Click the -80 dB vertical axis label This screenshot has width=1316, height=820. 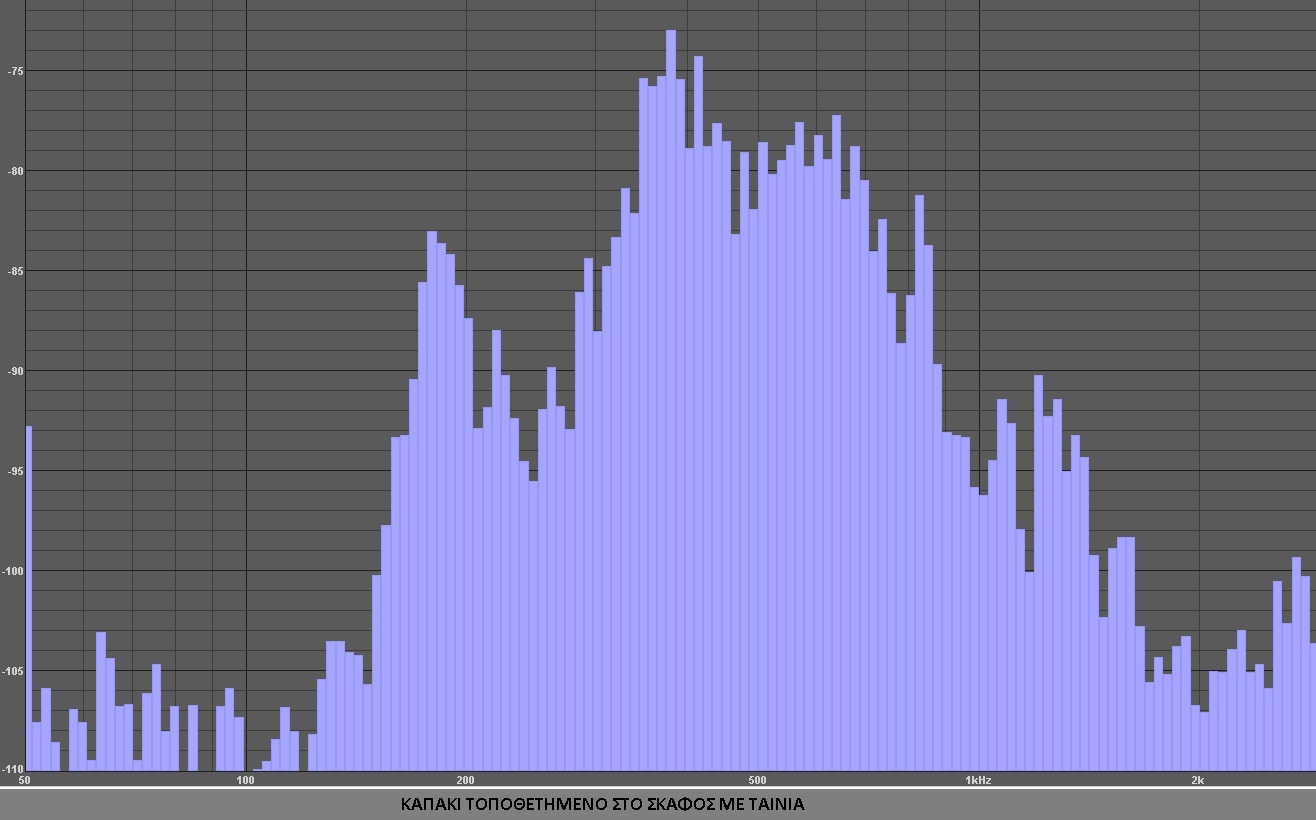click(15, 171)
